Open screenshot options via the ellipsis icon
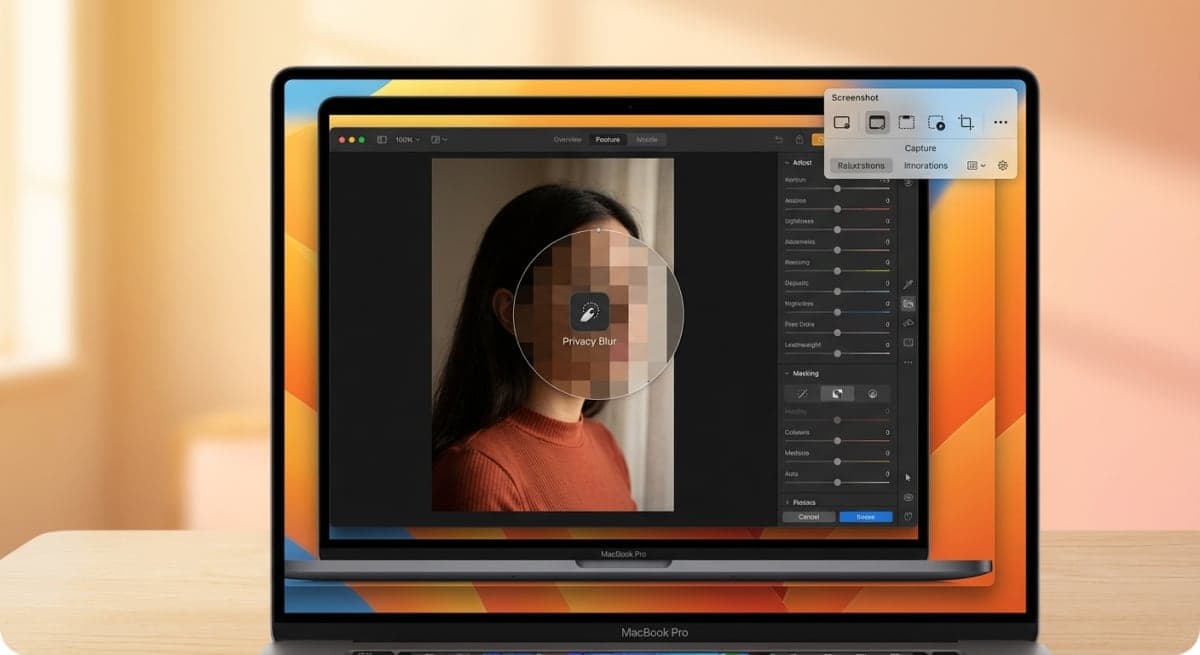 point(1000,122)
